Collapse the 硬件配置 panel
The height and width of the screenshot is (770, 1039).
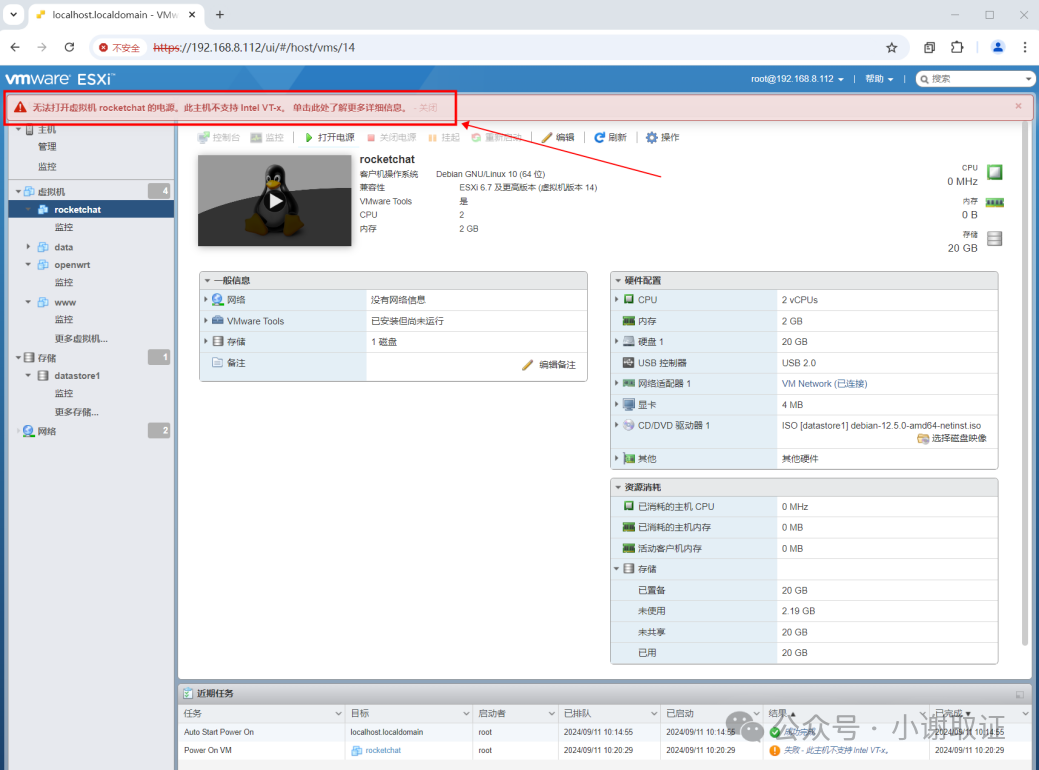click(x=618, y=280)
